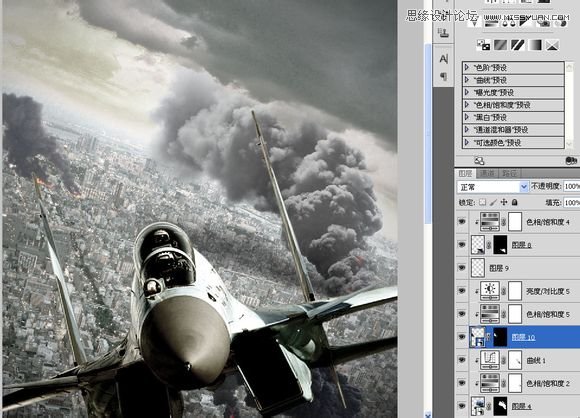The height and width of the screenshot is (418, 580).
Task: Click presets list scrollbar down arrow
Action: [569, 144]
